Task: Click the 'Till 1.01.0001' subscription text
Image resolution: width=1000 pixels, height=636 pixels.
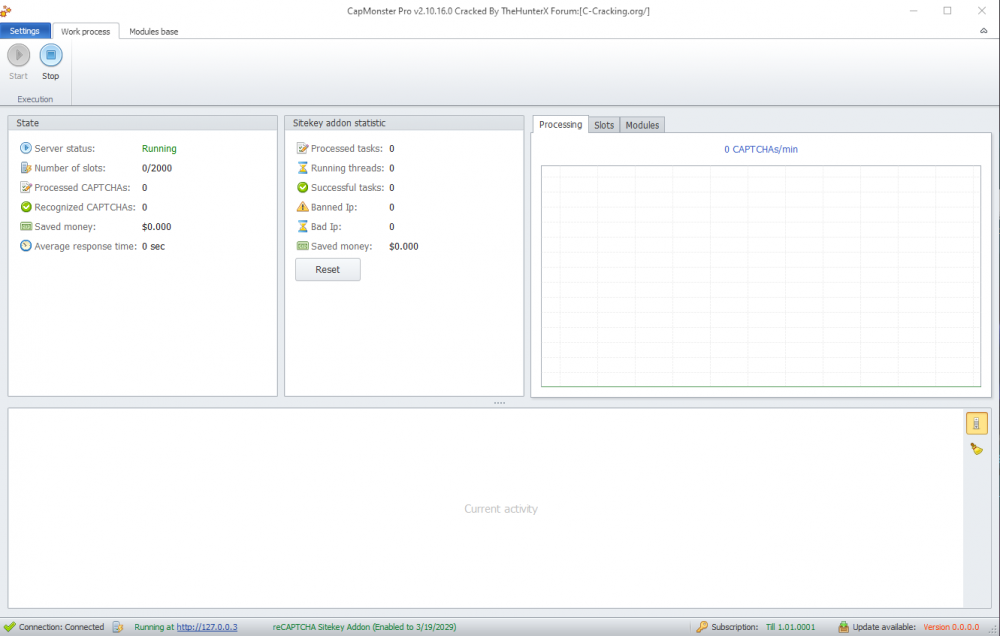Action: click(790, 627)
